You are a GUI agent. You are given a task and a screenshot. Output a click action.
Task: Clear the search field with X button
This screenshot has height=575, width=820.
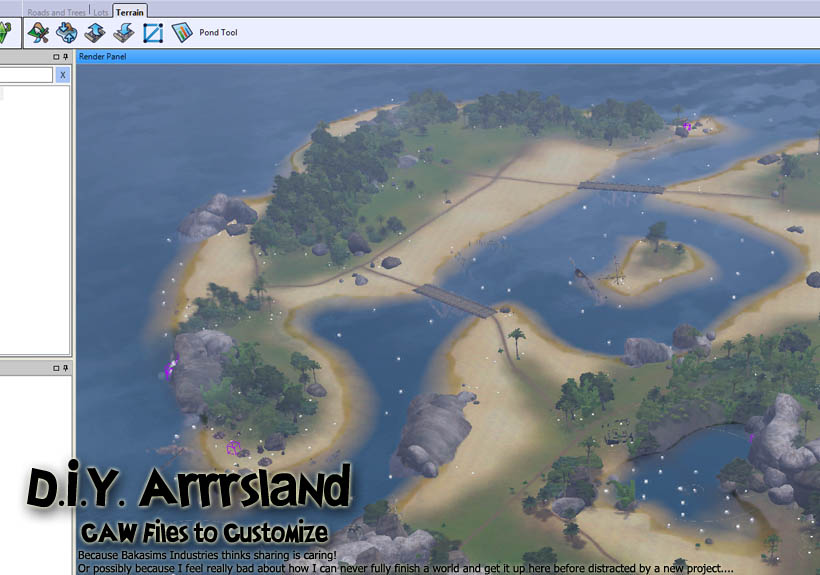tap(63, 75)
